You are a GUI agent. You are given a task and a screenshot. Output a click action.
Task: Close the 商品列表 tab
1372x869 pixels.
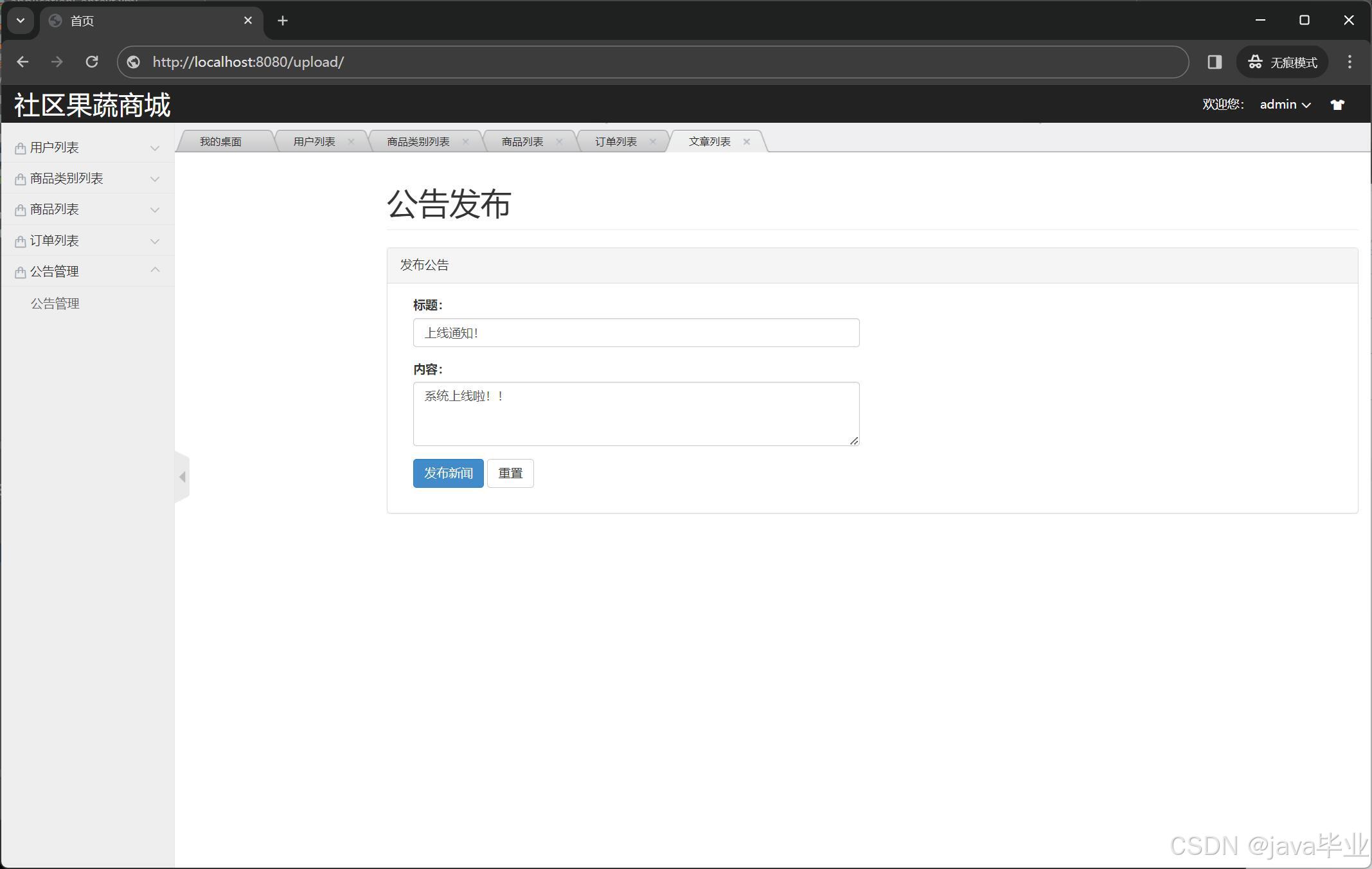point(559,141)
